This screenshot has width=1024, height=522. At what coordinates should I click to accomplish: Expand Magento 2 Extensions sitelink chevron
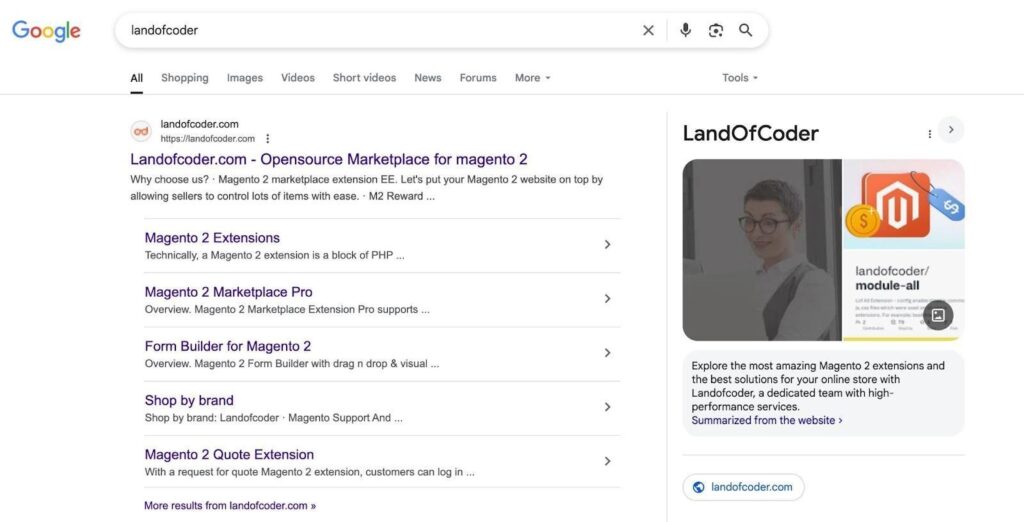[607, 245]
